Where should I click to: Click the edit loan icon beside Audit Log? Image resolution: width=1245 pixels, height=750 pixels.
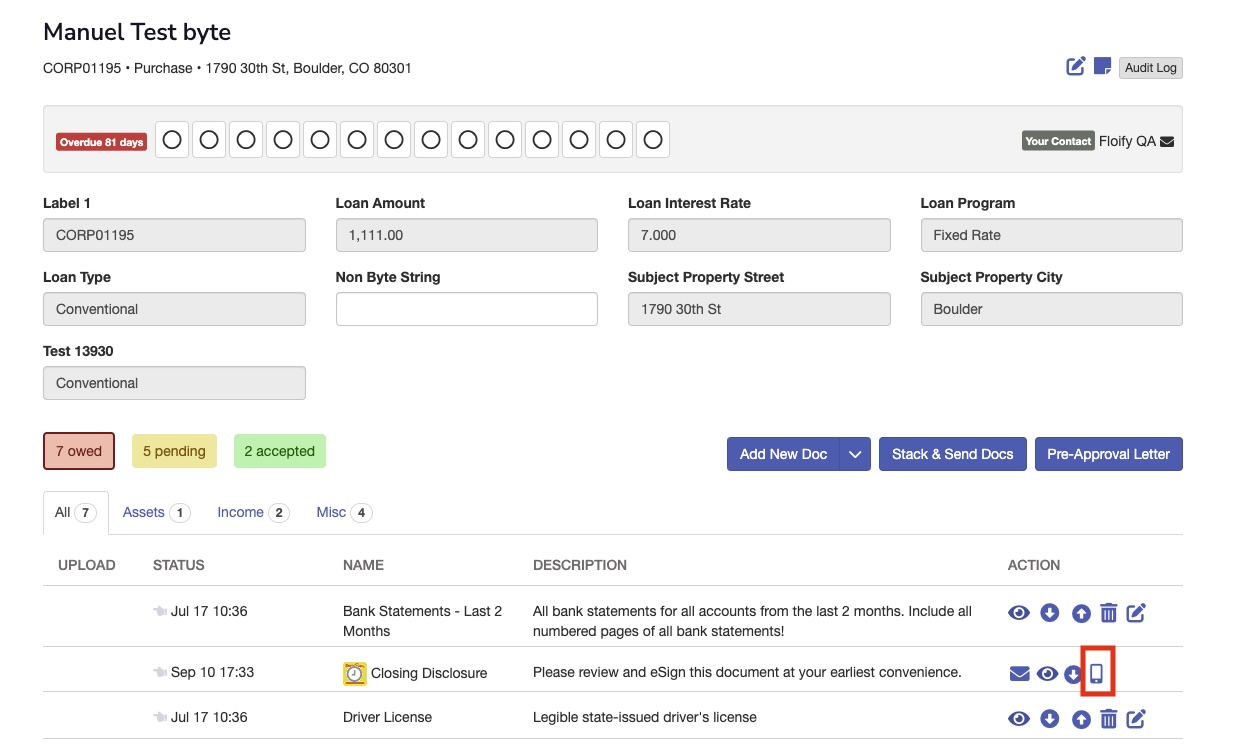[x=1076, y=67]
